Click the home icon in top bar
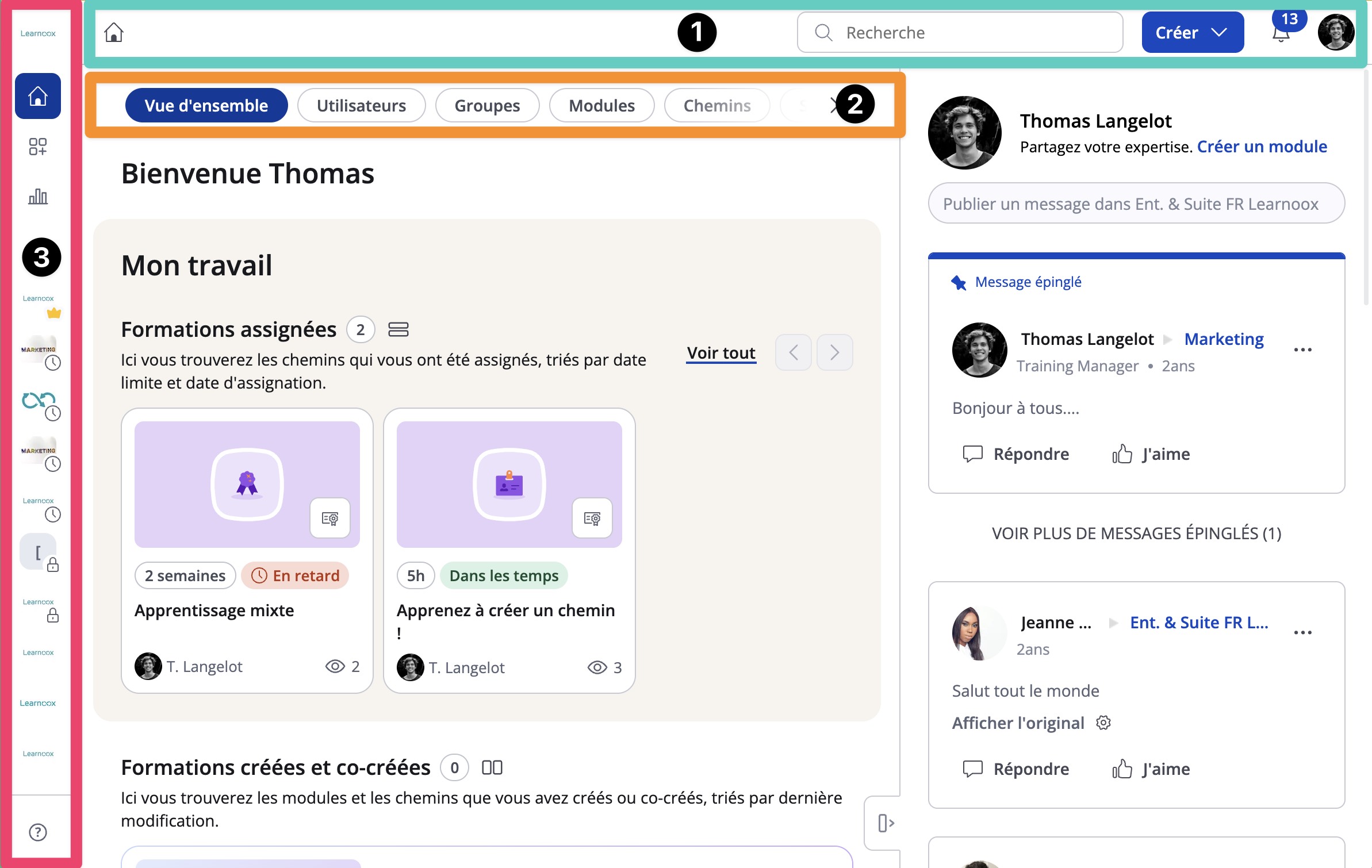Viewport: 1372px width, 868px height. coord(114,33)
